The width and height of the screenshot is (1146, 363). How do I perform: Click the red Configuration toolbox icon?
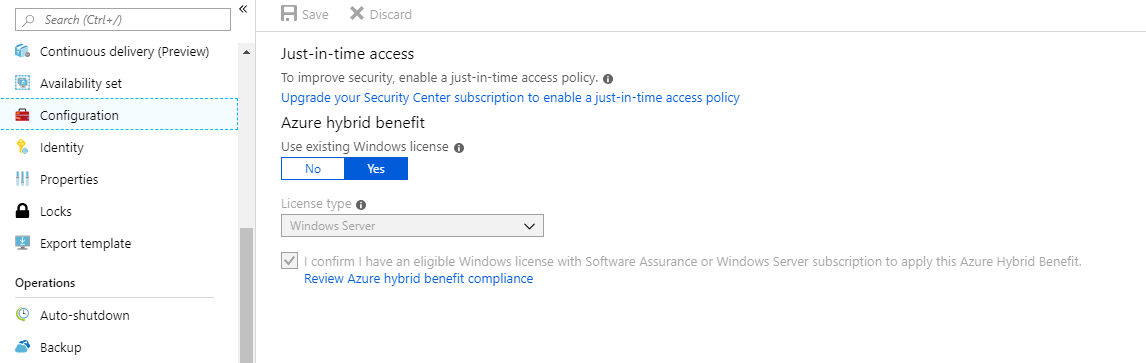coord(23,115)
